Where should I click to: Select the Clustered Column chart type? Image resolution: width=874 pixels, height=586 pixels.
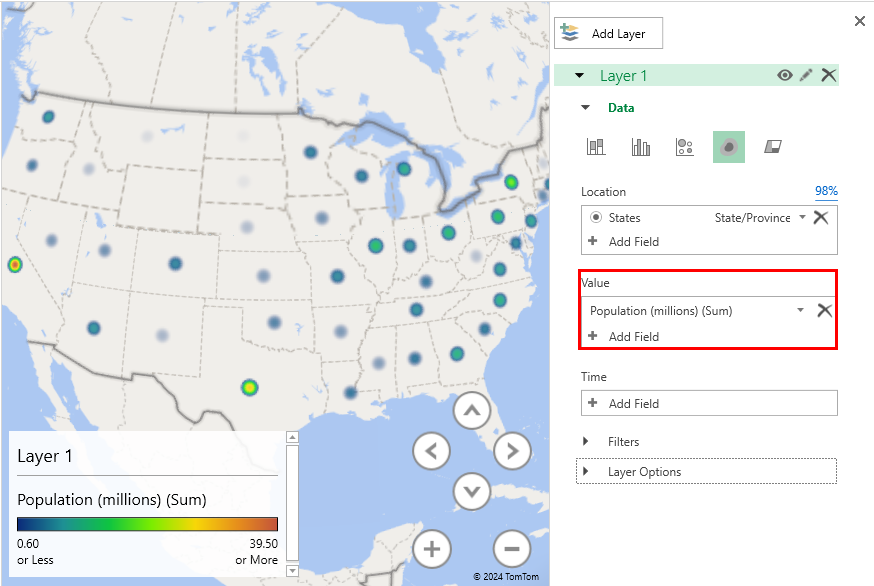tap(640, 147)
